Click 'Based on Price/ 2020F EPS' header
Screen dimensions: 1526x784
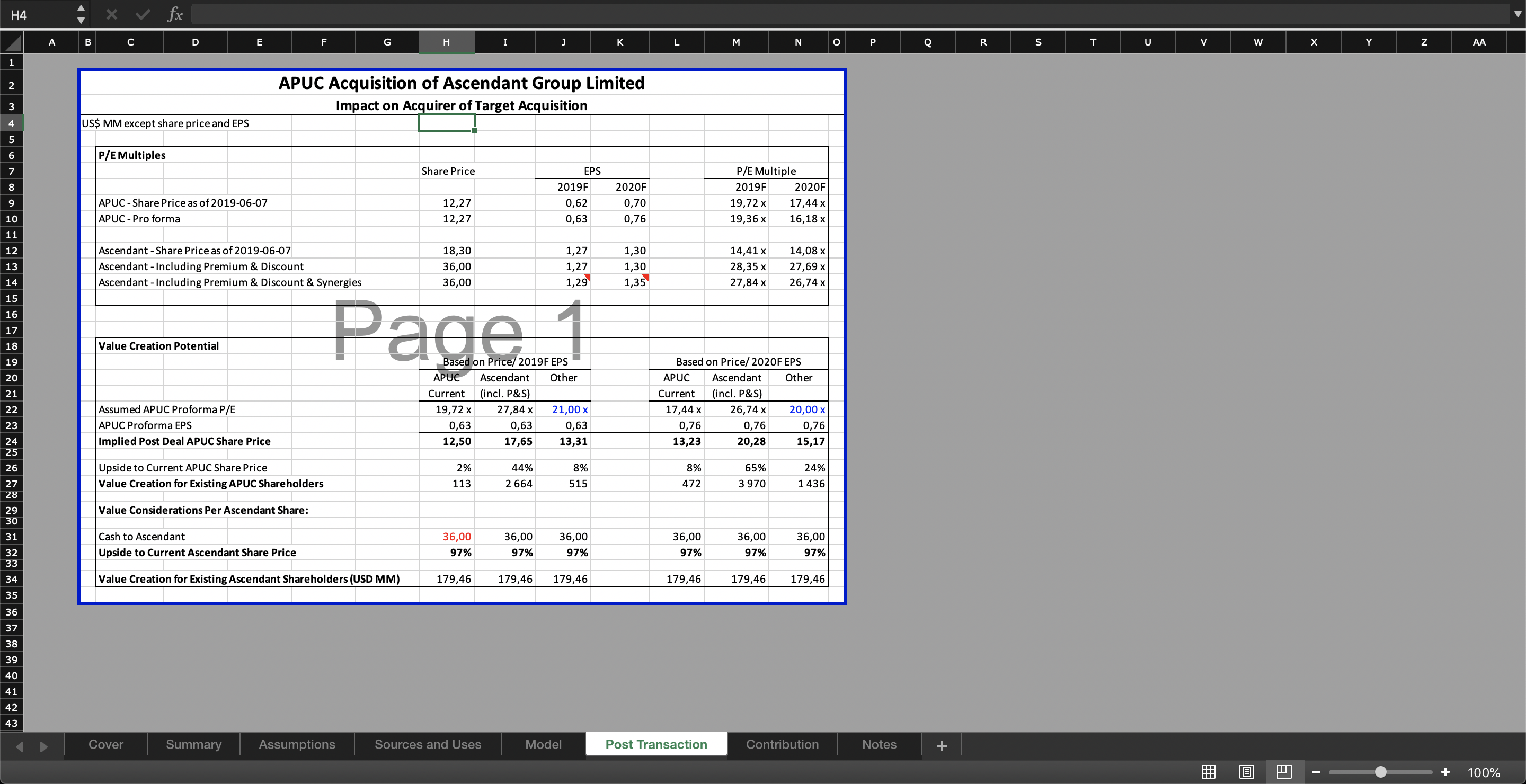[x=738, y=362]
